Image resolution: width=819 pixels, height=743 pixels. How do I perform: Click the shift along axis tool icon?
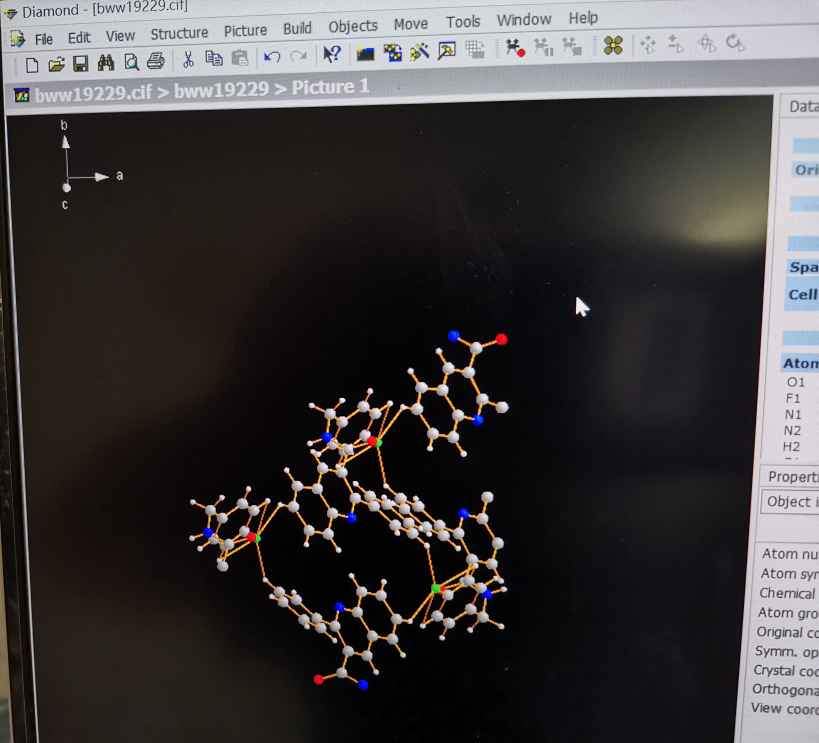[676, 44]
